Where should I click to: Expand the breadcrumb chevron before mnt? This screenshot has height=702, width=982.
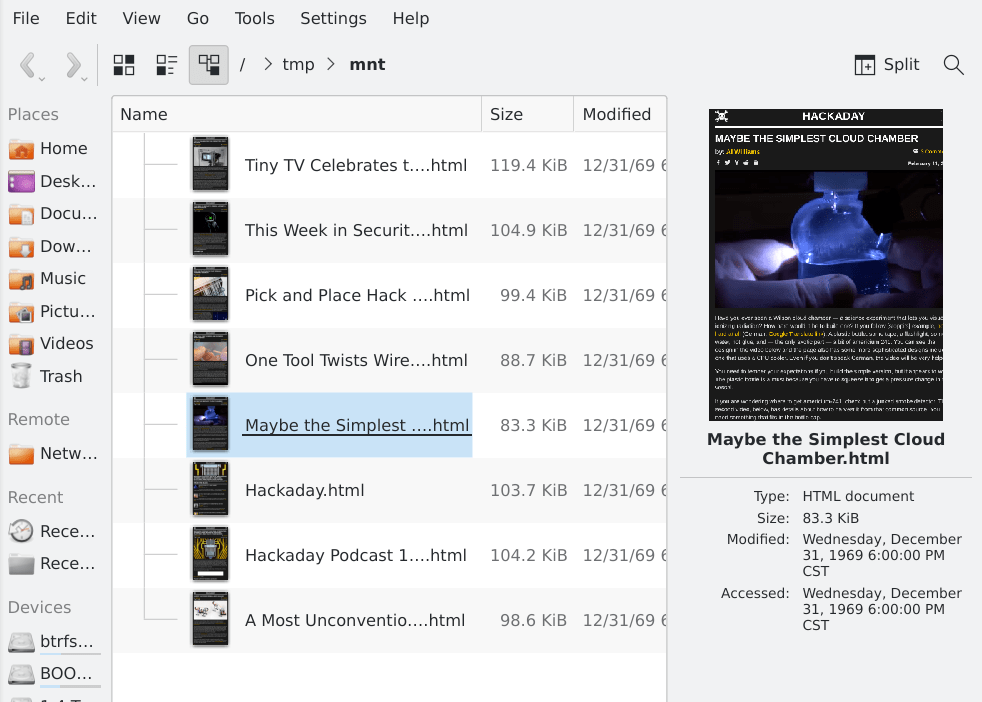tap(331, 65)
